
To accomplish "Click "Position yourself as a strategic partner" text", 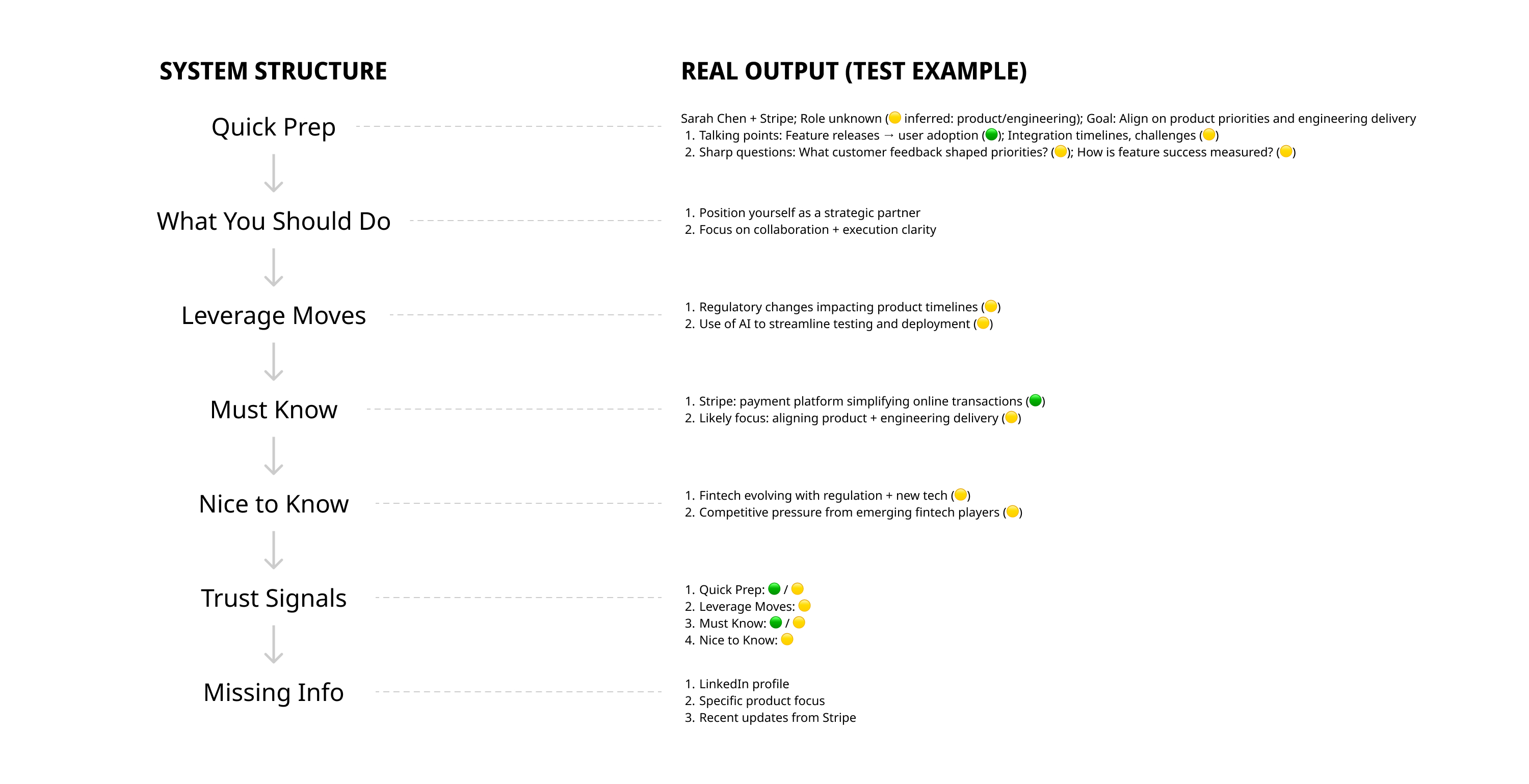I will tap(809, 212).
